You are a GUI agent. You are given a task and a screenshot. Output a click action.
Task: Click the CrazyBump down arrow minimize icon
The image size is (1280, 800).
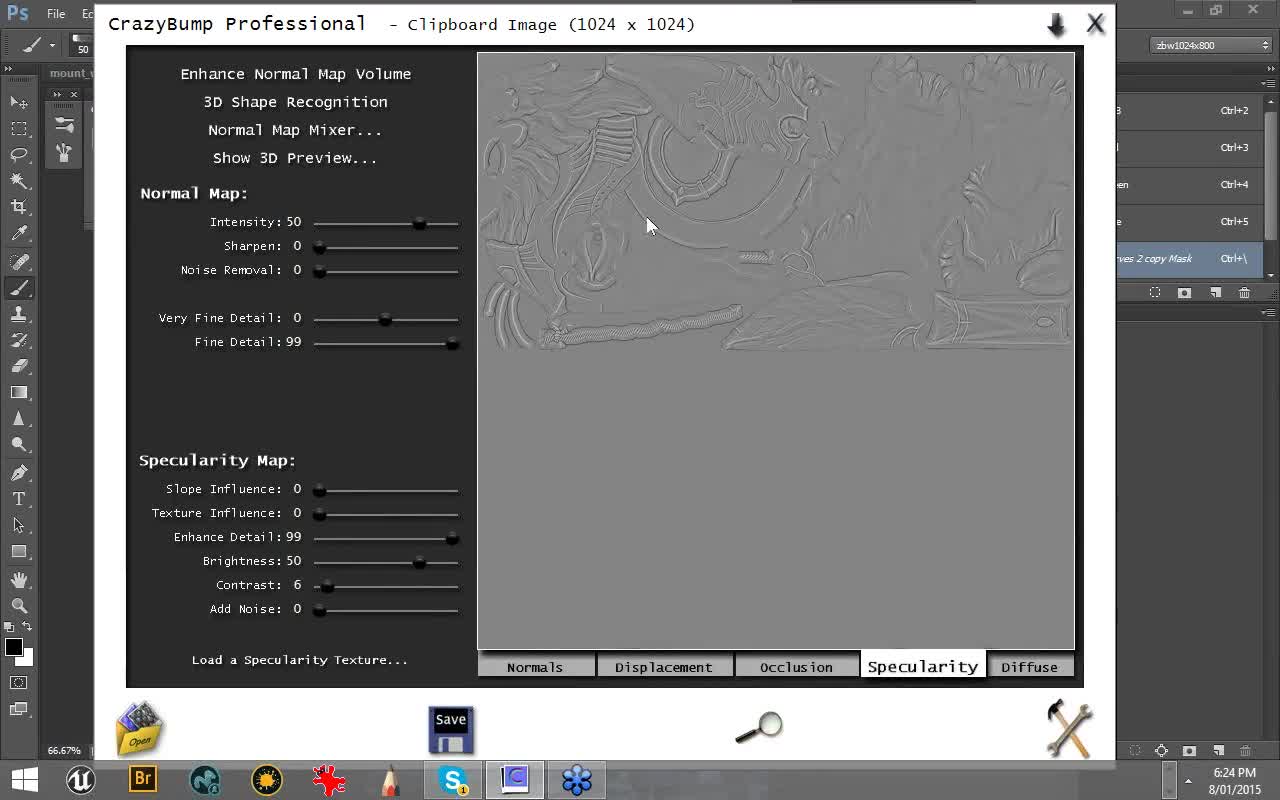point(1056,25)
